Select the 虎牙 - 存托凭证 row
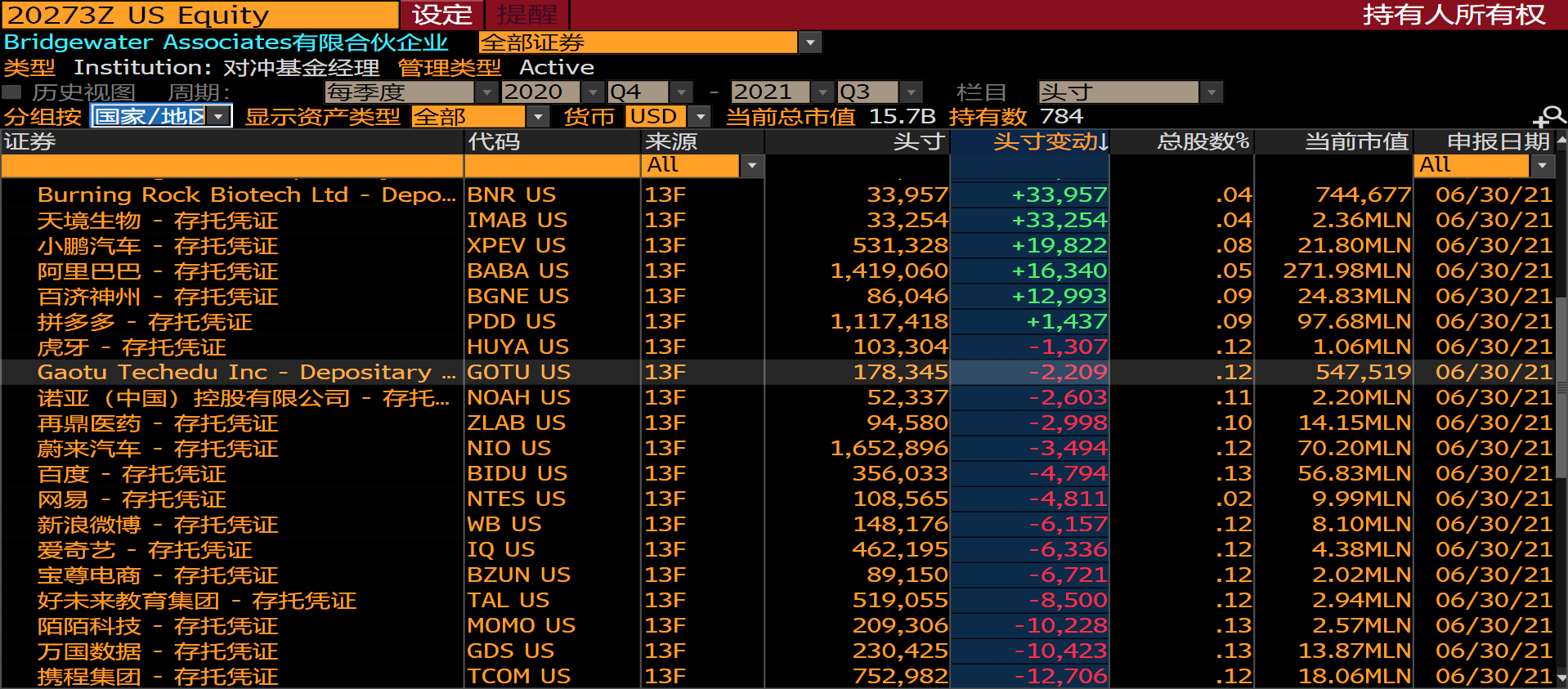Viewport: 1568px width, 689px height. [777, 347]
